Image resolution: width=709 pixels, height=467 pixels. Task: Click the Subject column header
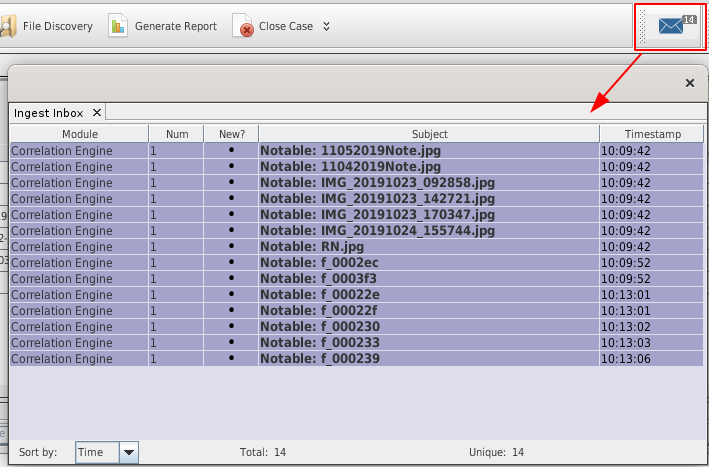point(429,134)
